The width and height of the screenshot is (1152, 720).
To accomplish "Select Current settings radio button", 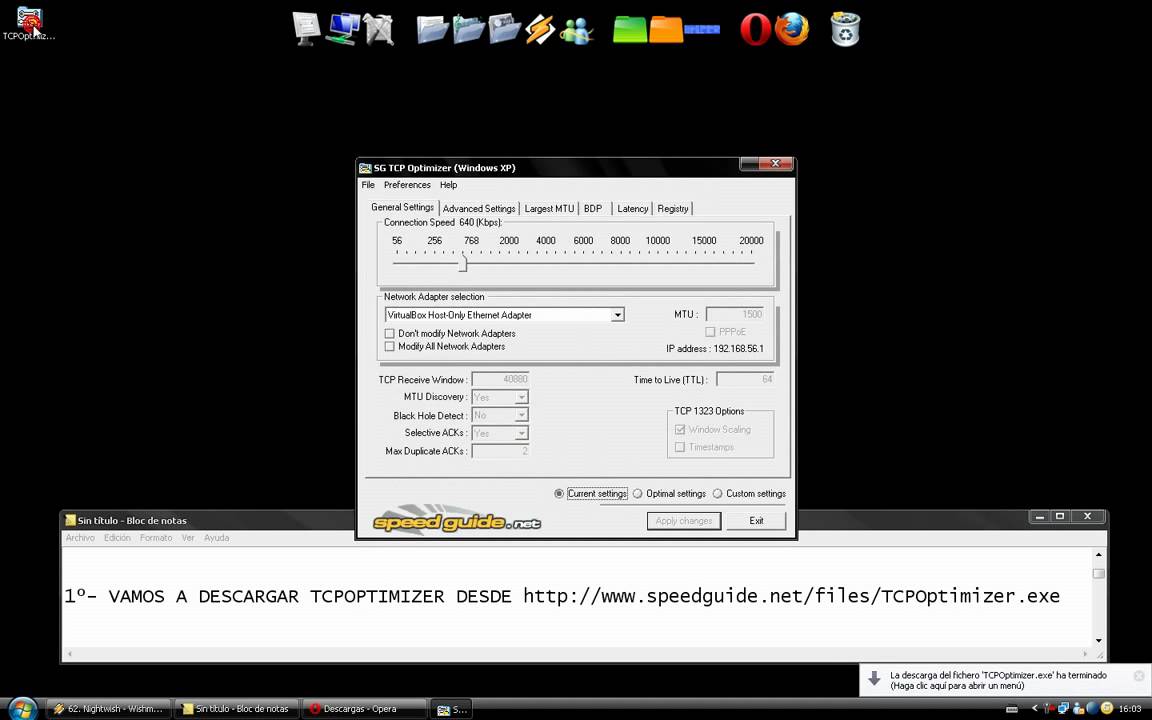I will point(558,494).
